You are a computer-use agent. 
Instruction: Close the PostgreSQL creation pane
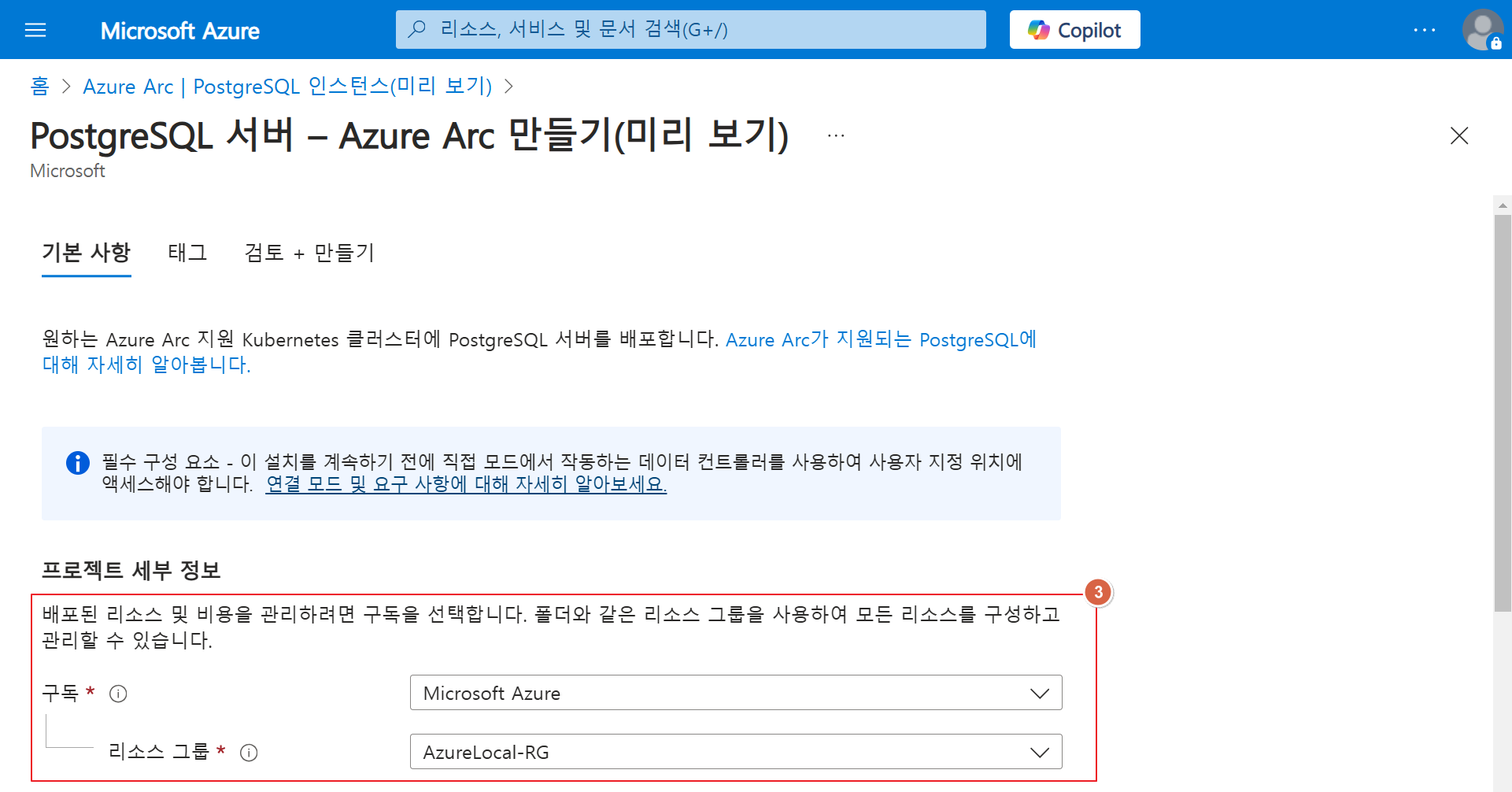click(1458, 135)
